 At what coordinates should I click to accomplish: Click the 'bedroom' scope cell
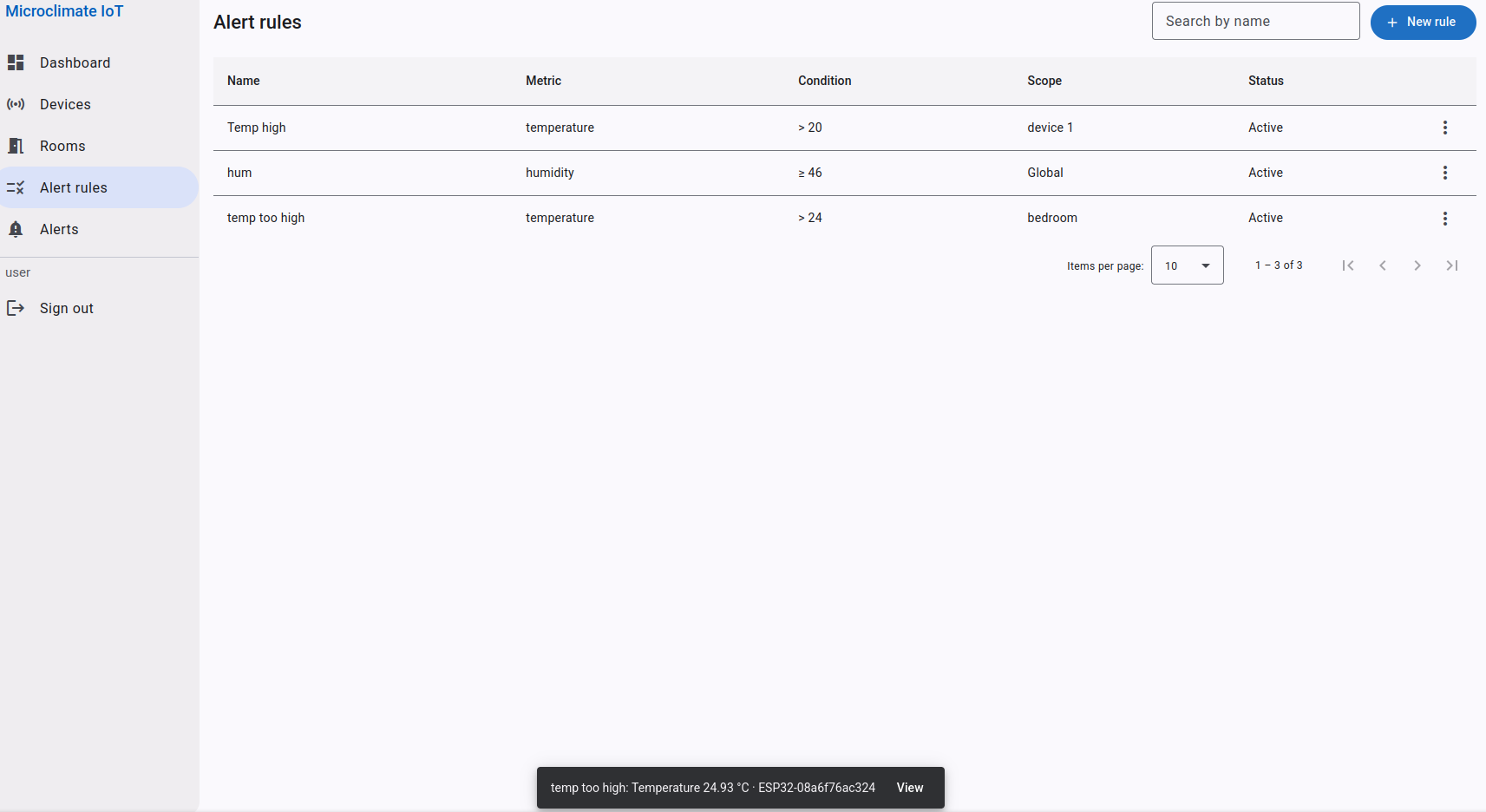point(1052,218)
